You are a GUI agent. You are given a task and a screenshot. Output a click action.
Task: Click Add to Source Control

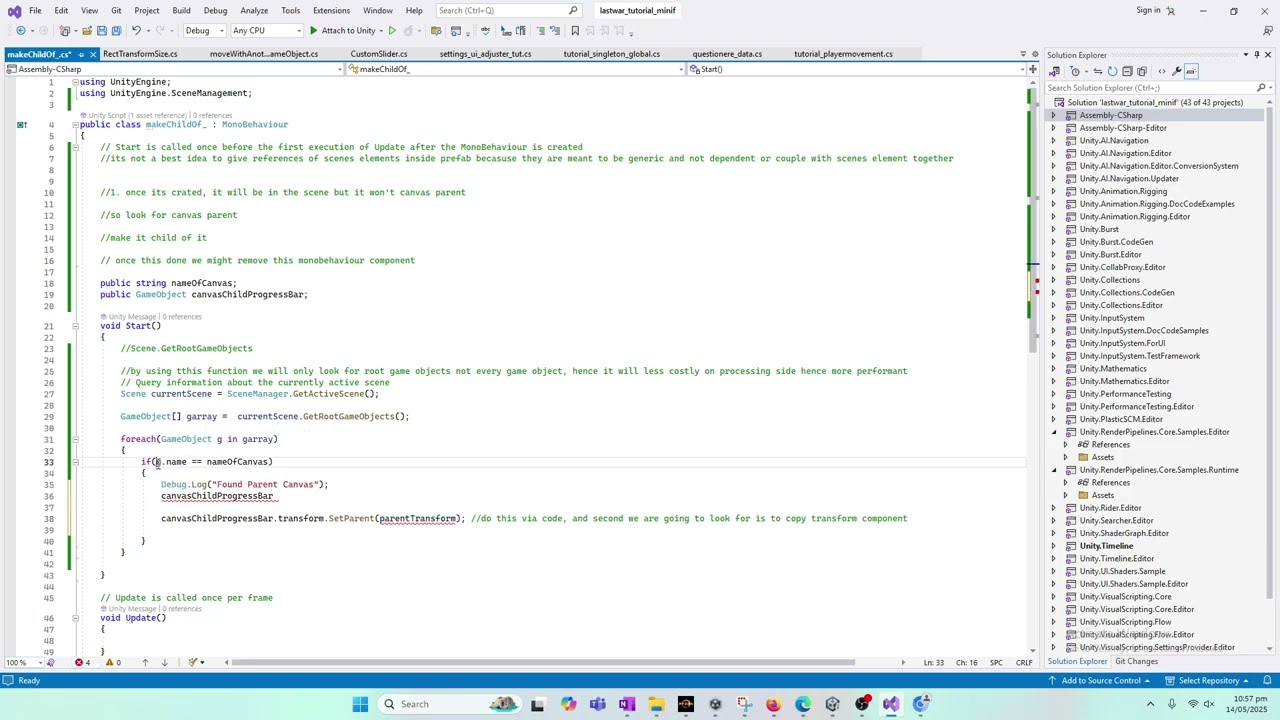(x=1100, y=681)
